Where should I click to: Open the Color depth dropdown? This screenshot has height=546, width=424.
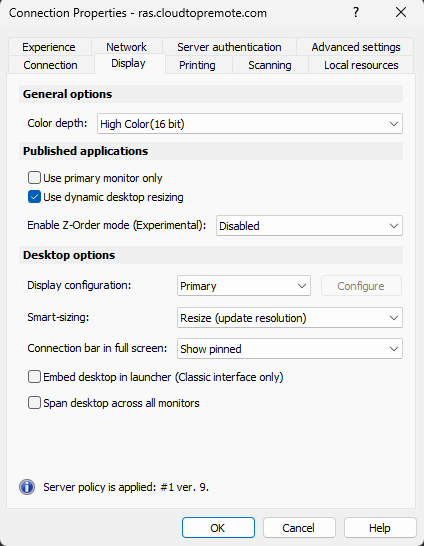click(x=250, y=124)
